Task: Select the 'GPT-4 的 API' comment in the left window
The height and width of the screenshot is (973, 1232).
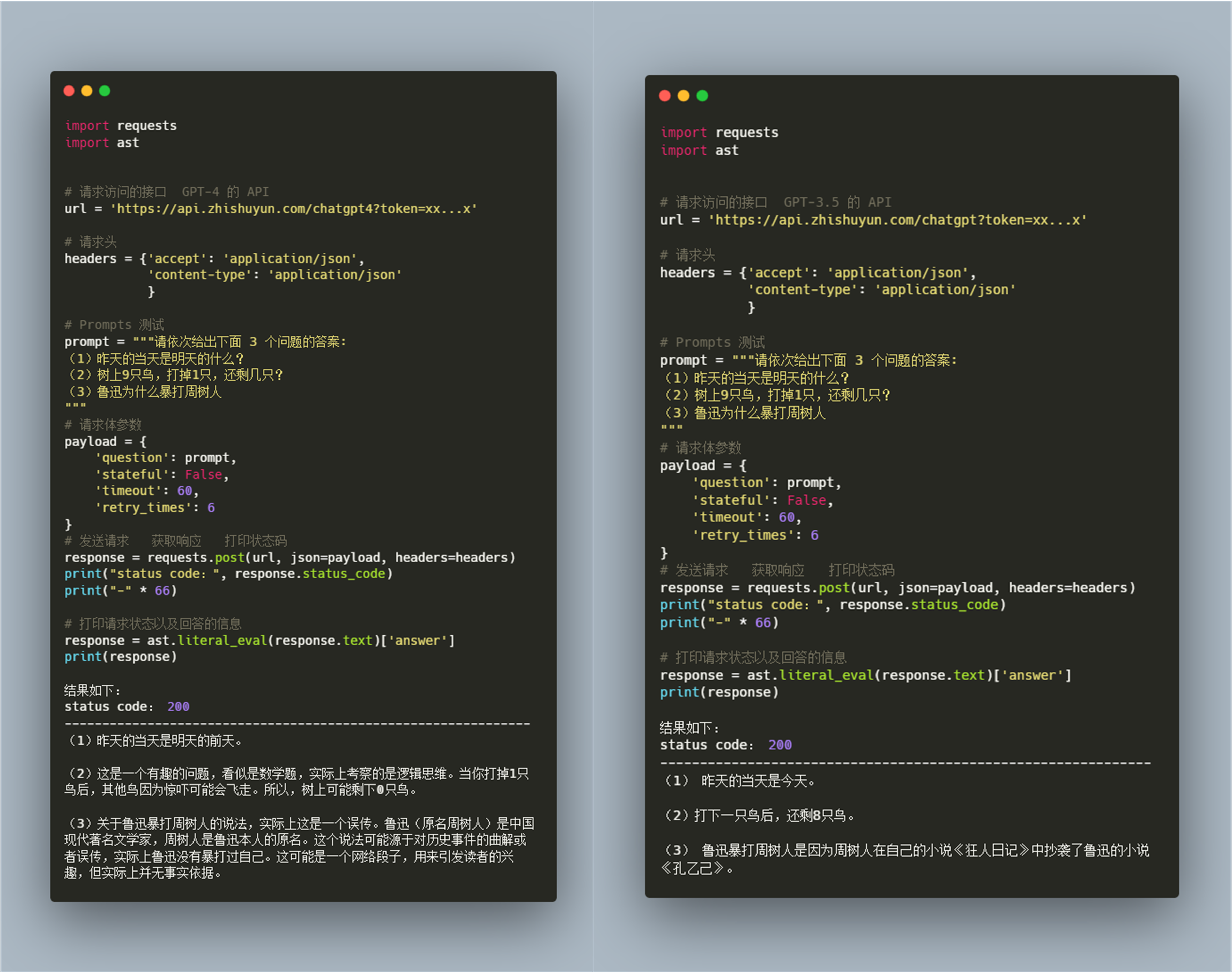Action: pyautogui.click(x=226, y=192)
